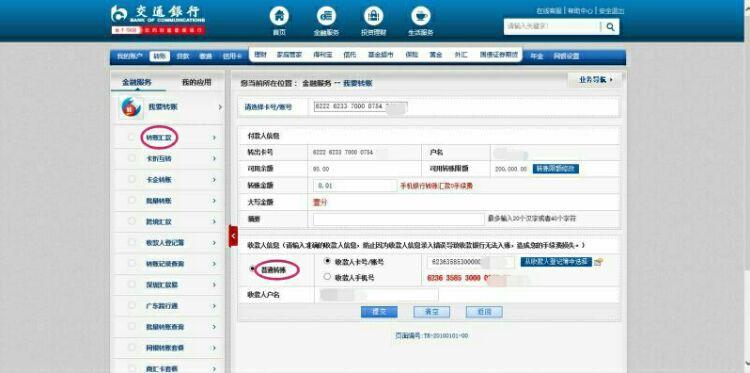Click the 提交 submit button
This screenshot has height=373, width=750.
379,312
